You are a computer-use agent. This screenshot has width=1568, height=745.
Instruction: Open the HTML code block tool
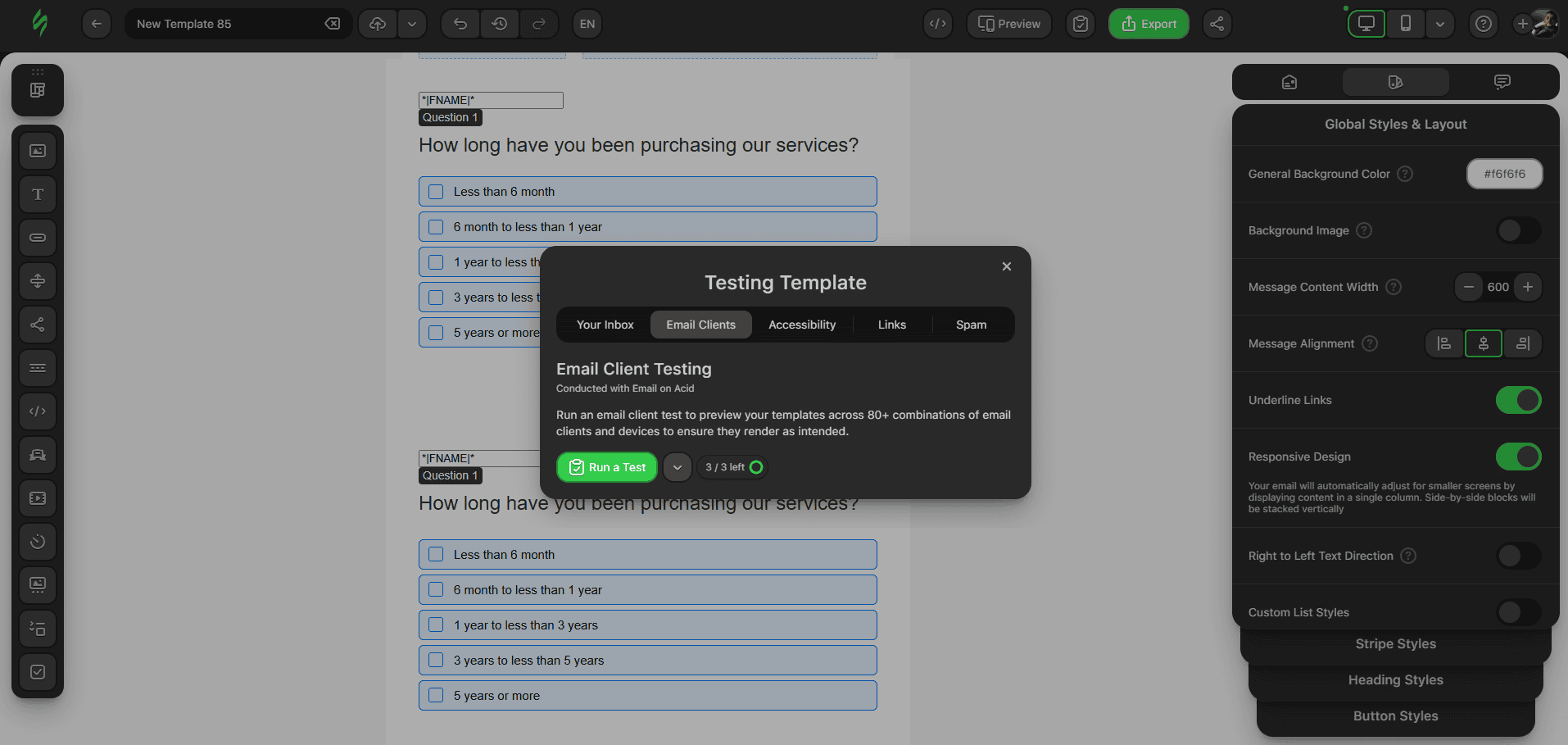(37, 411)
